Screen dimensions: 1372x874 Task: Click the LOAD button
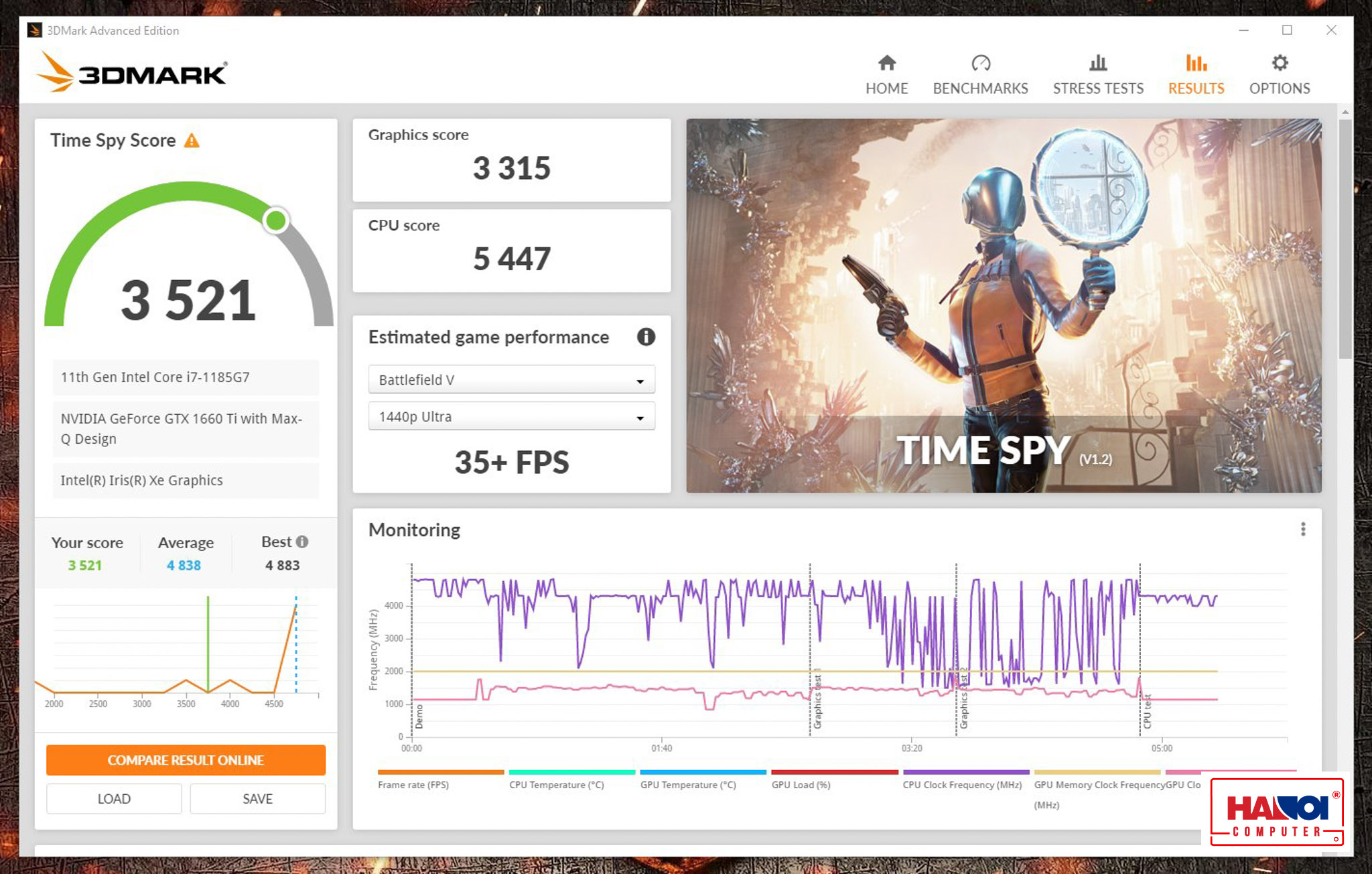tap(114, 799)
